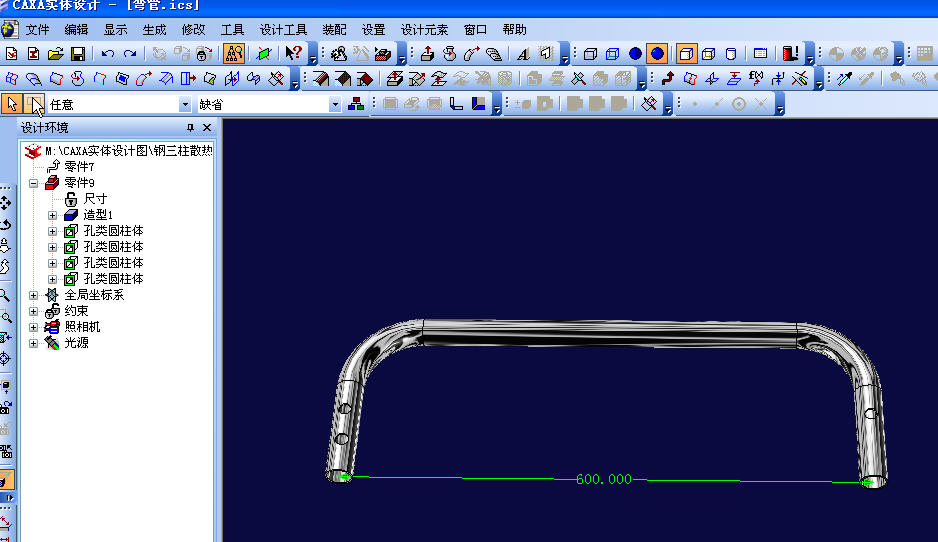
Task: Click the surface extend arrow icon
Action: point(188,78)
